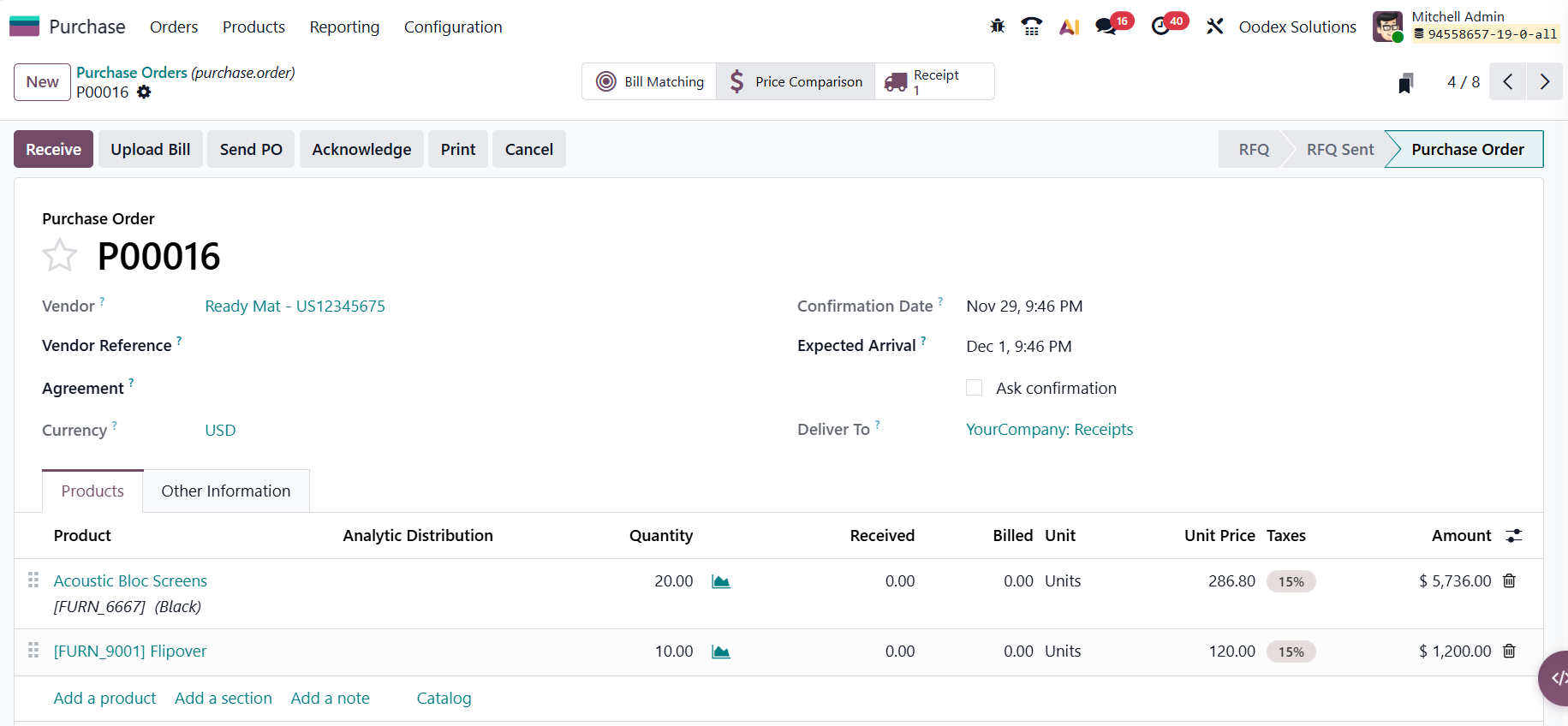
Task: Click the gear icon beside P00016
Action: 144,92
